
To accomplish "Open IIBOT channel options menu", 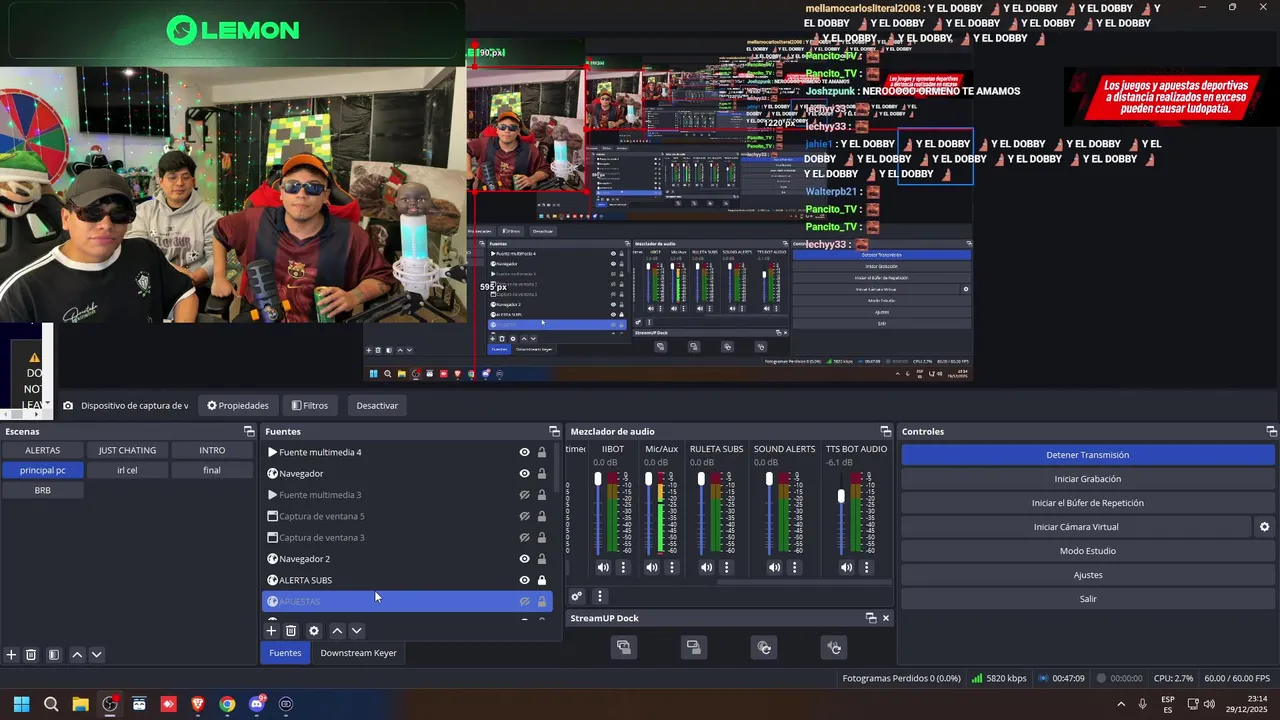I will tap(623, 567).
